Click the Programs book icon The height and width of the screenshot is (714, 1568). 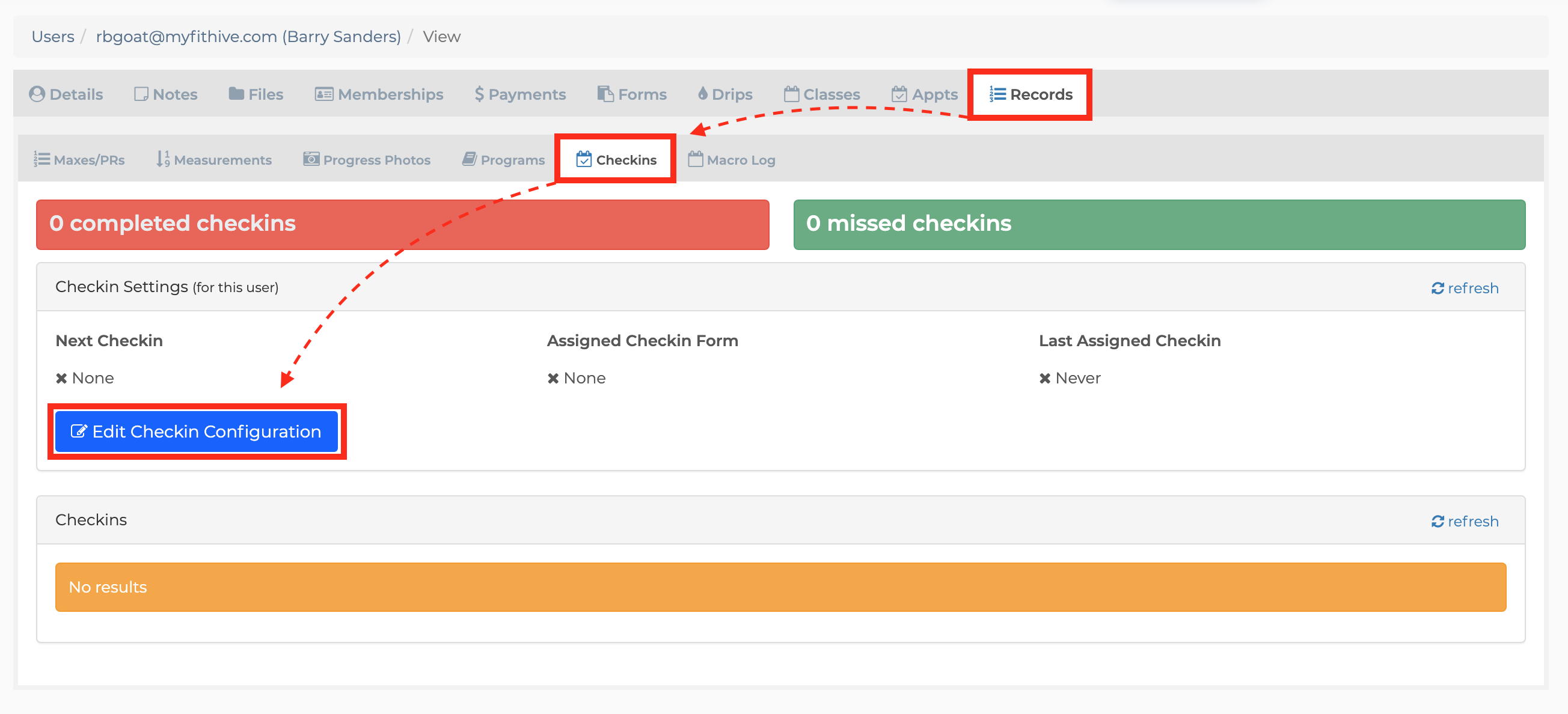[470, 159]
